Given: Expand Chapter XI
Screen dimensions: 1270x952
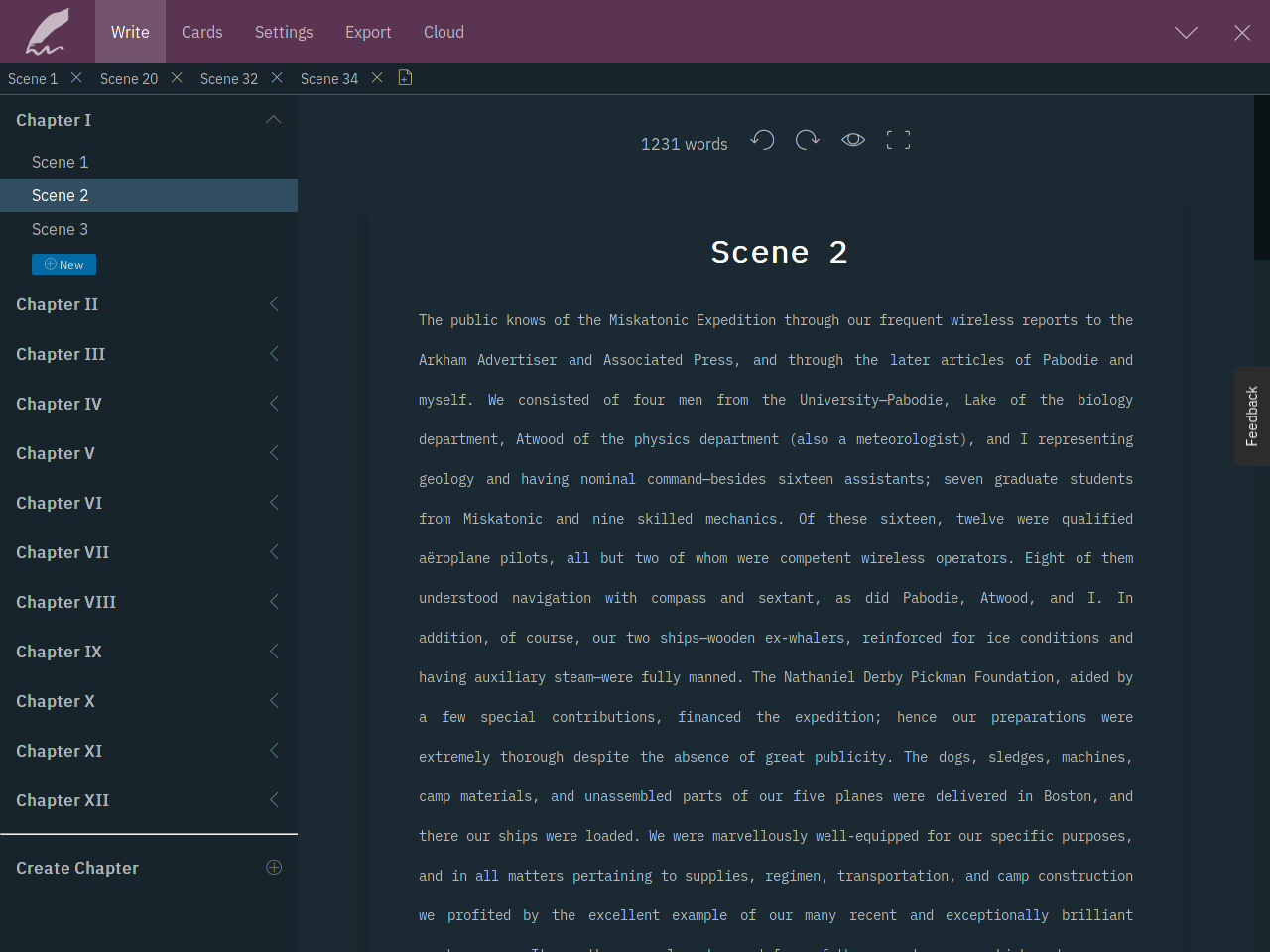Looking at the screenshot, I should [x=274, y=751].
